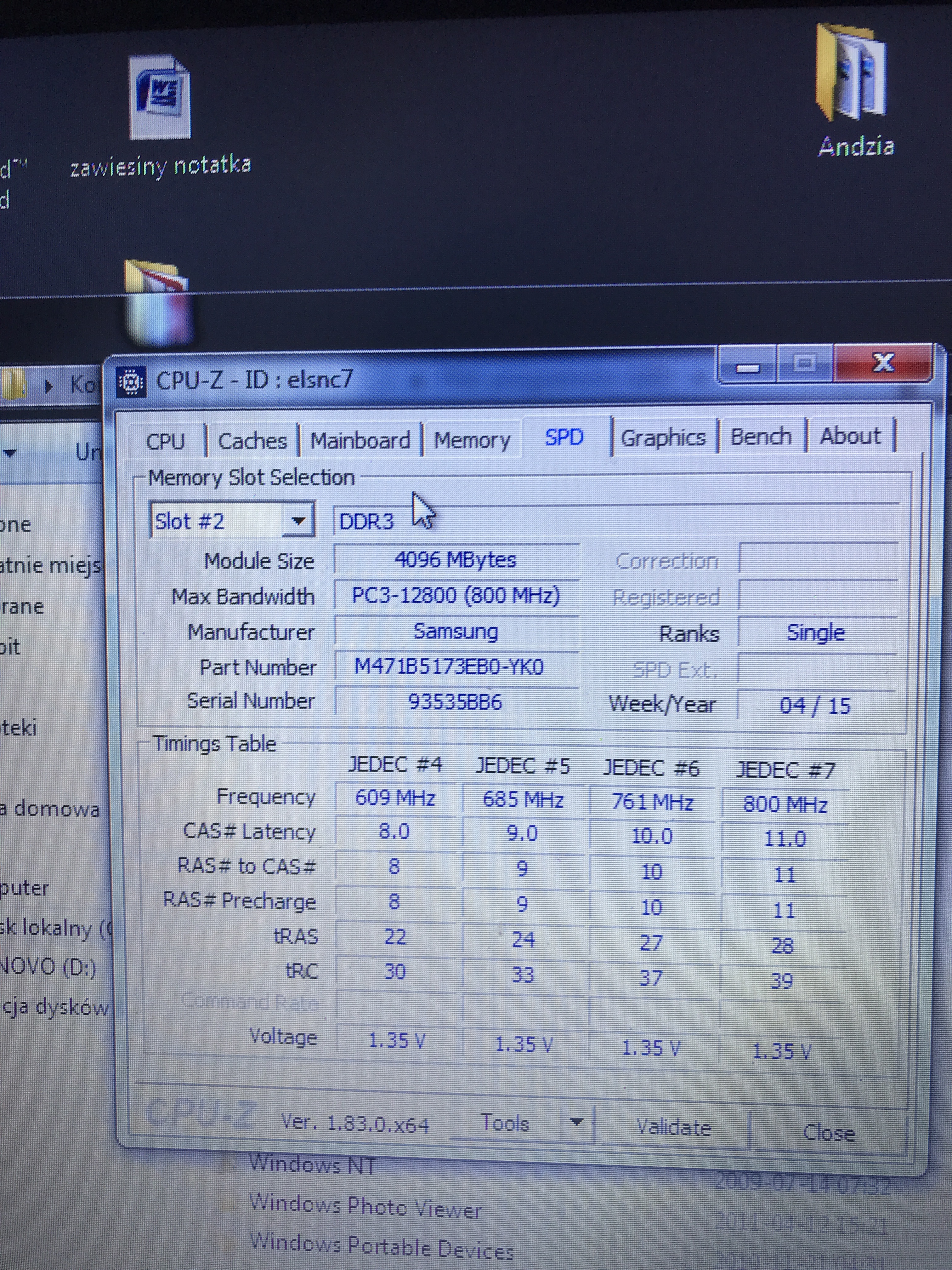Click the PC3-12800 (800 MHz) bandwidth value
The width and height of the screenshot is (952, 1270).
pyautogui.click(x=456, y=595)
